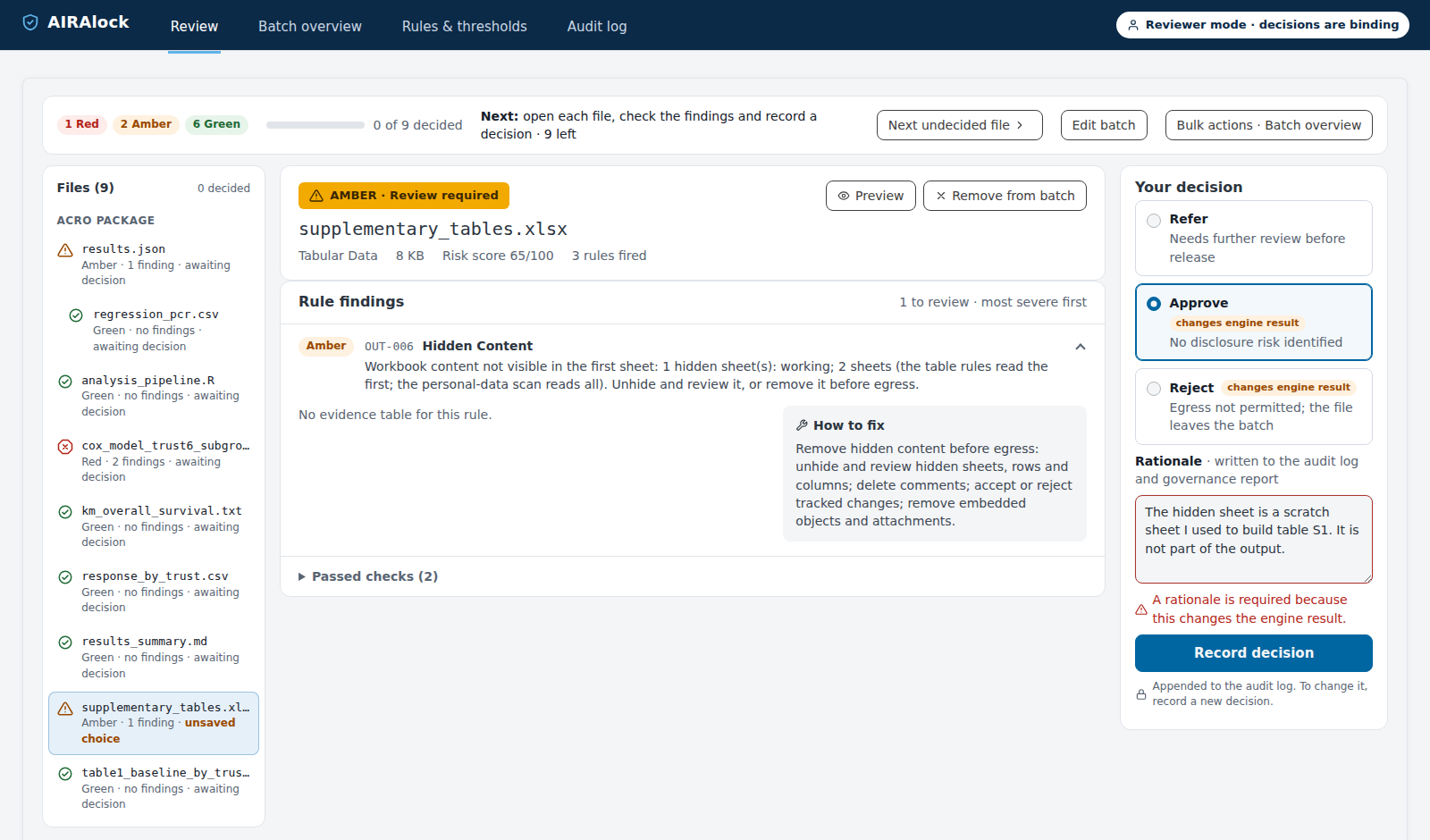Switch to the Batch overview tab
Image resolution: width=1430 pixels, height=840 pixels.
310,26
